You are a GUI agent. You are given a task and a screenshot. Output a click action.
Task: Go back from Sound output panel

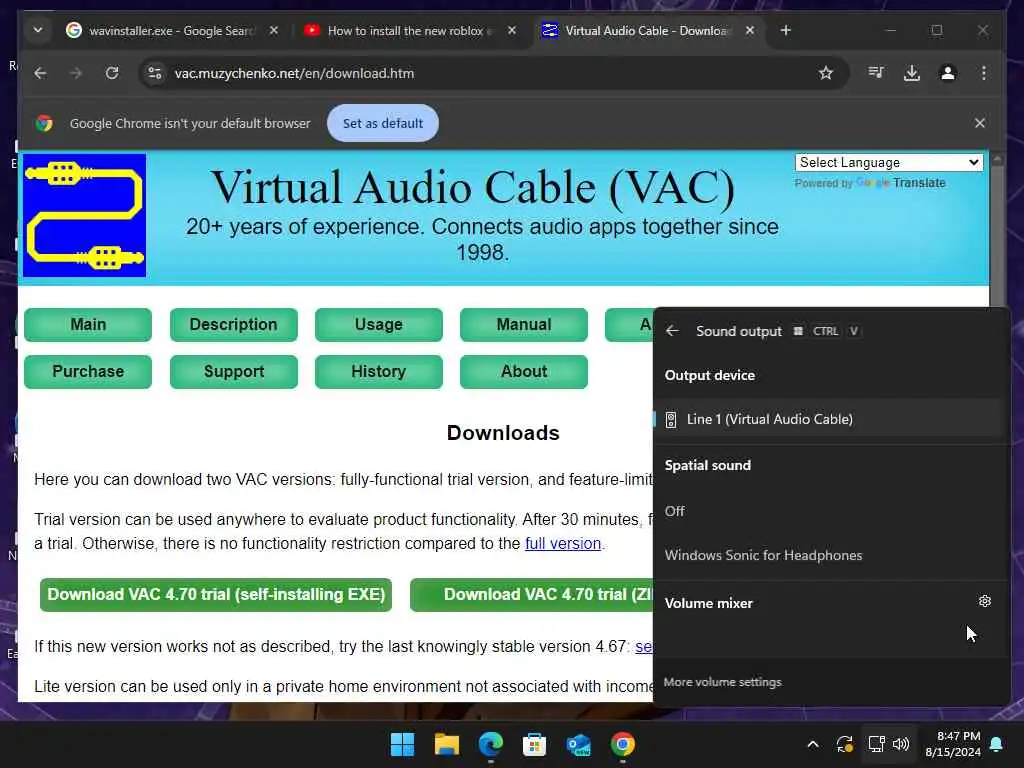672,331
